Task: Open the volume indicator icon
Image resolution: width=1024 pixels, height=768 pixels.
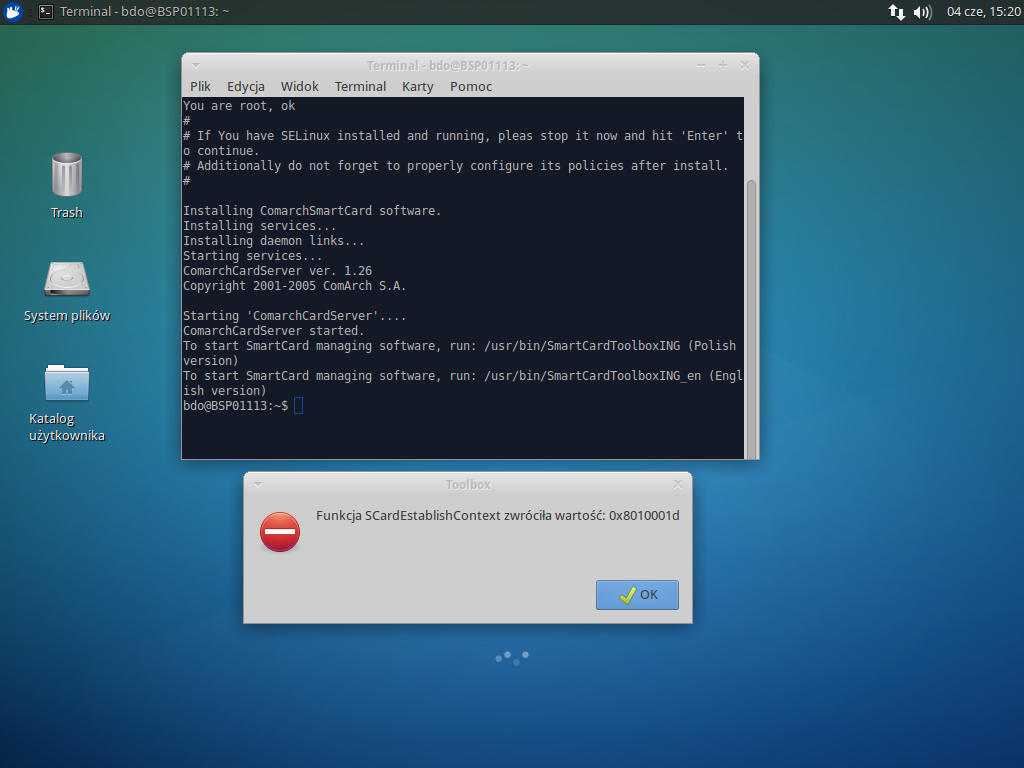Action: pyautogui.click(x=922, y=12)
